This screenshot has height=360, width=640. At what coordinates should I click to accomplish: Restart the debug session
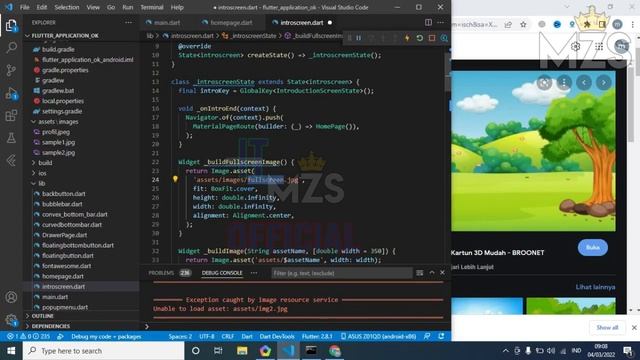[x=419, y=38]
